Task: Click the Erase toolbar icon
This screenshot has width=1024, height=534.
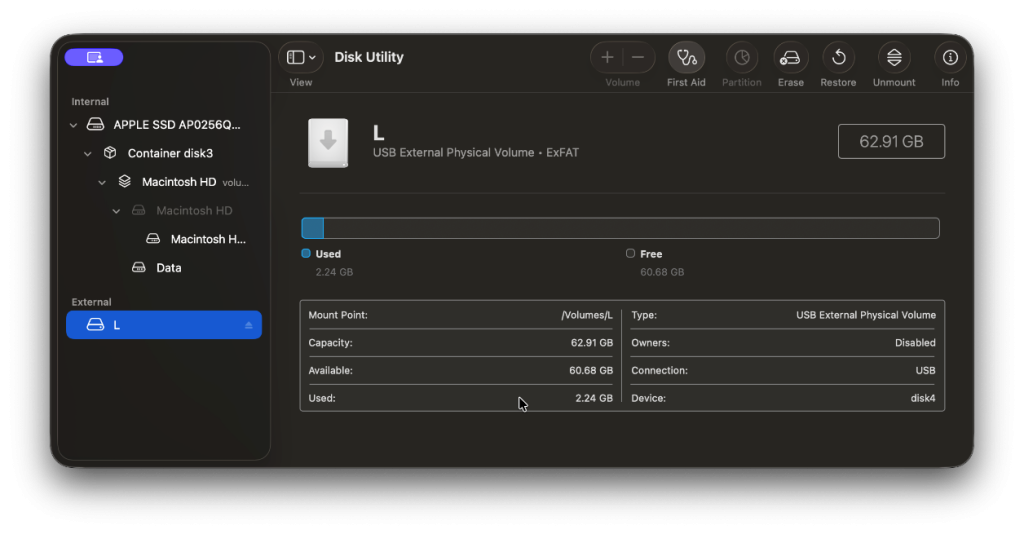Action: tap(790, 58)
